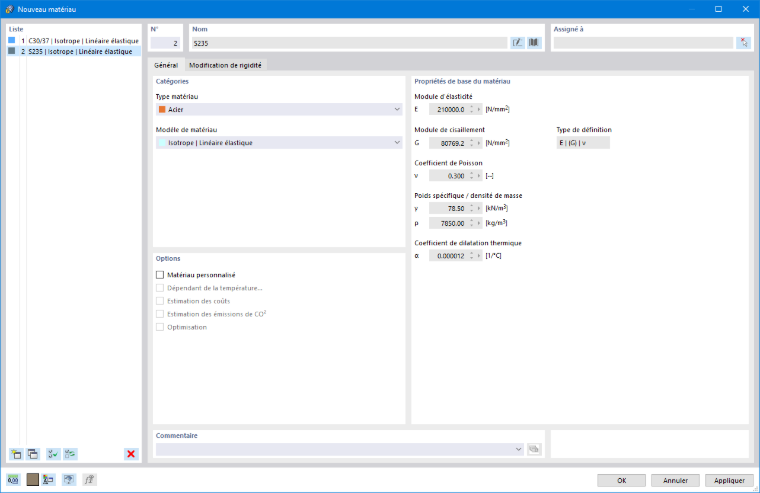
Task: Select S235 material in the list
Action: coord(74,51)
